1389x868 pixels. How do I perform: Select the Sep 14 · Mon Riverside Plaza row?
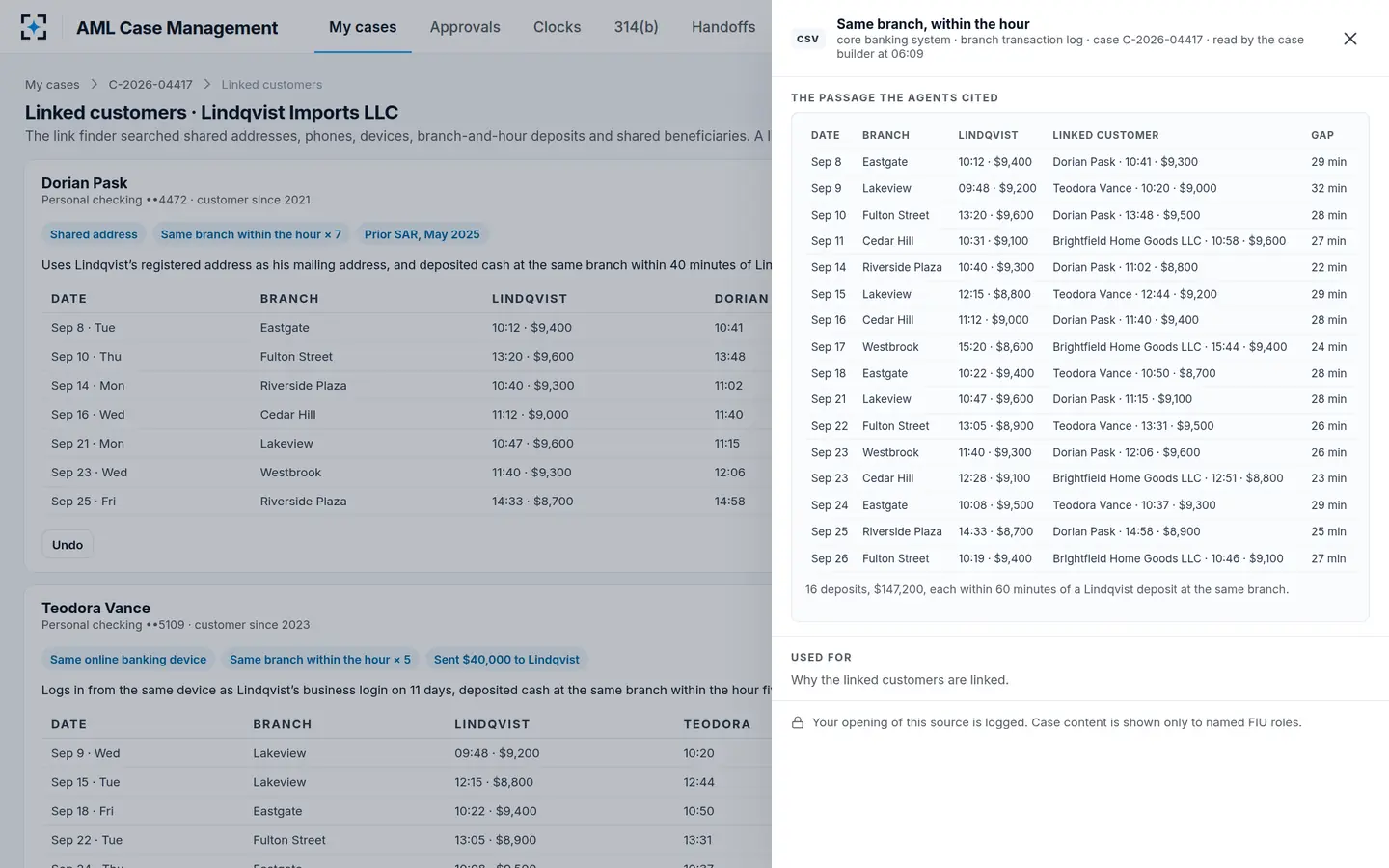click(406, 386)
